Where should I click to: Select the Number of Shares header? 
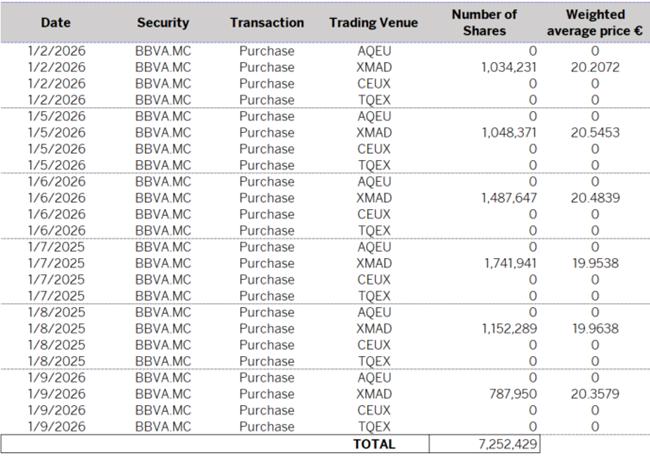coord(484,22)
